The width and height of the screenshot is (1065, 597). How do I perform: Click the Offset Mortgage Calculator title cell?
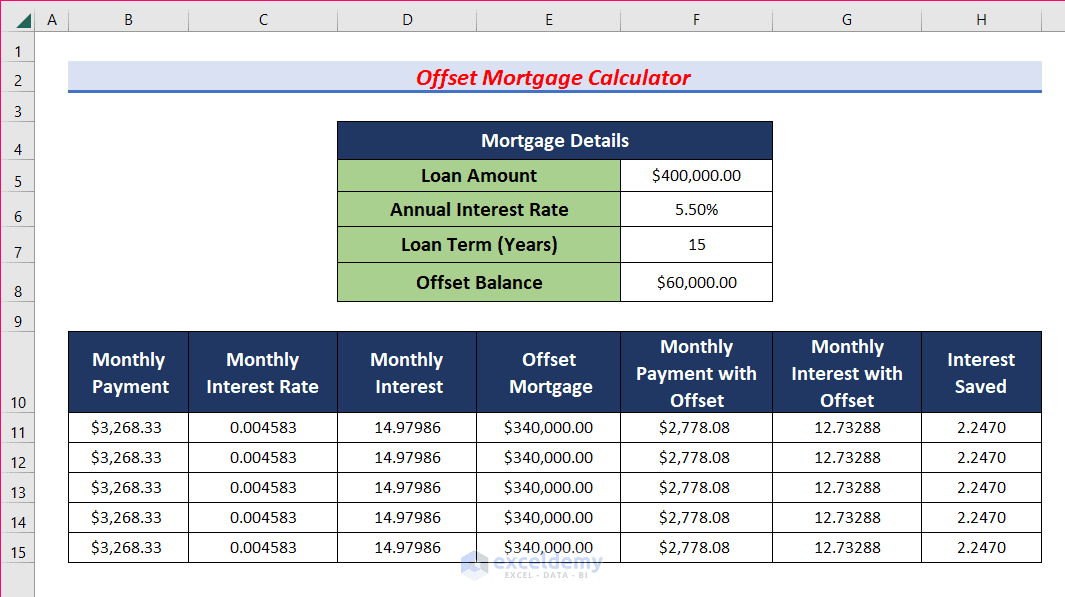[x=554, y=77]
